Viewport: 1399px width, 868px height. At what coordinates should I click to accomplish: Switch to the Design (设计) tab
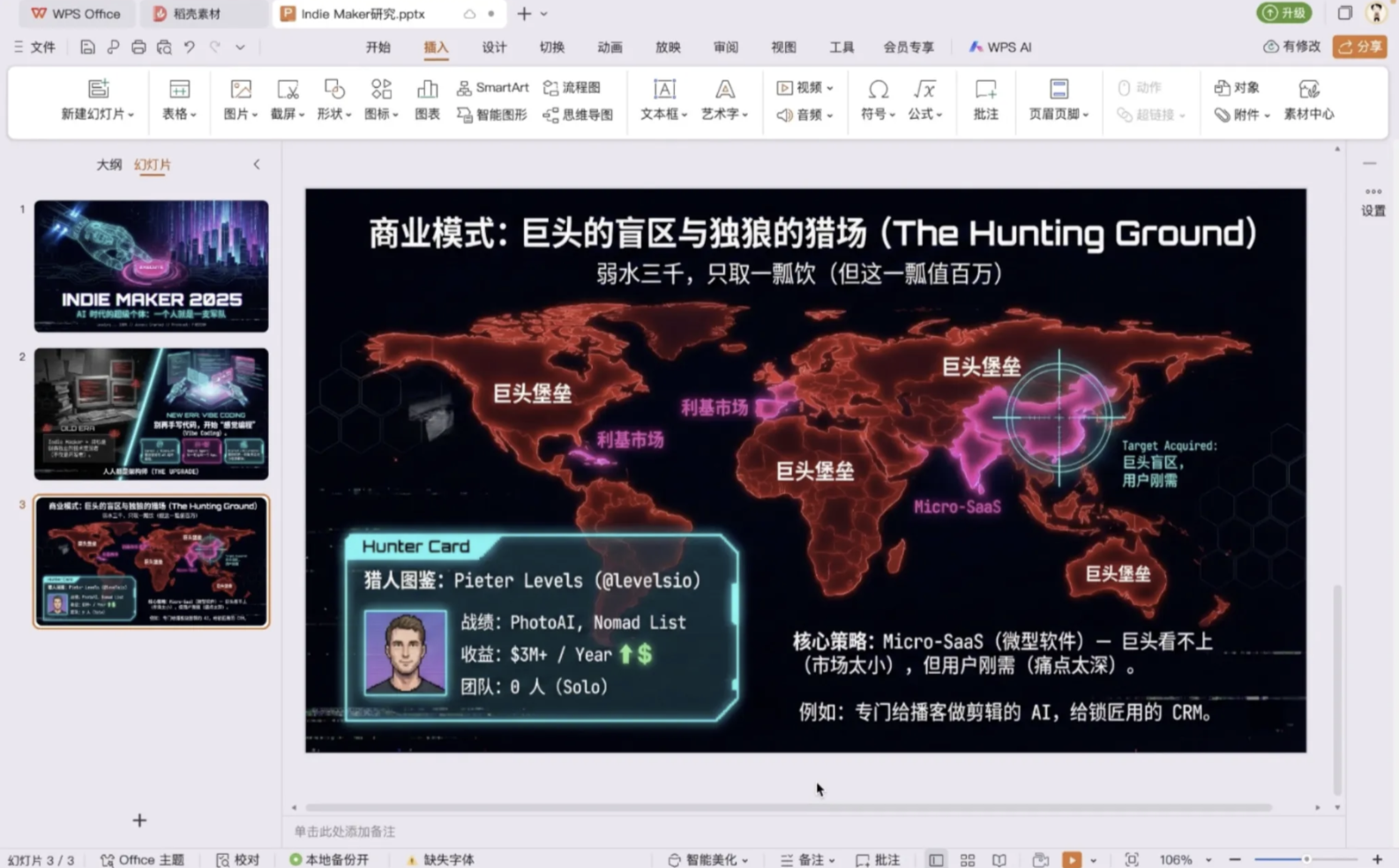(494, 48)
